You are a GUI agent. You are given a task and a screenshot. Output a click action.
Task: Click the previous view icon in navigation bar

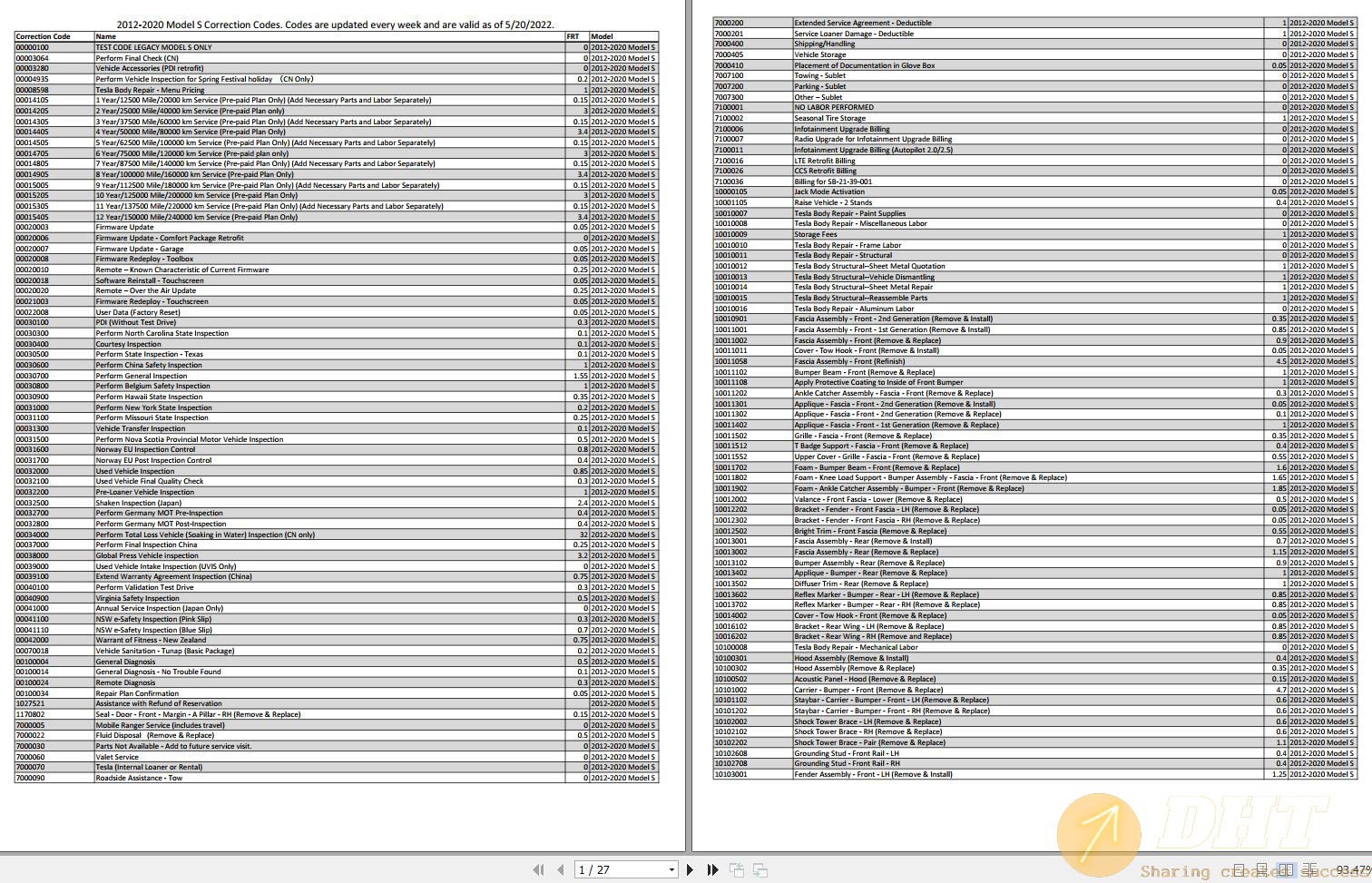click(737, 869)
